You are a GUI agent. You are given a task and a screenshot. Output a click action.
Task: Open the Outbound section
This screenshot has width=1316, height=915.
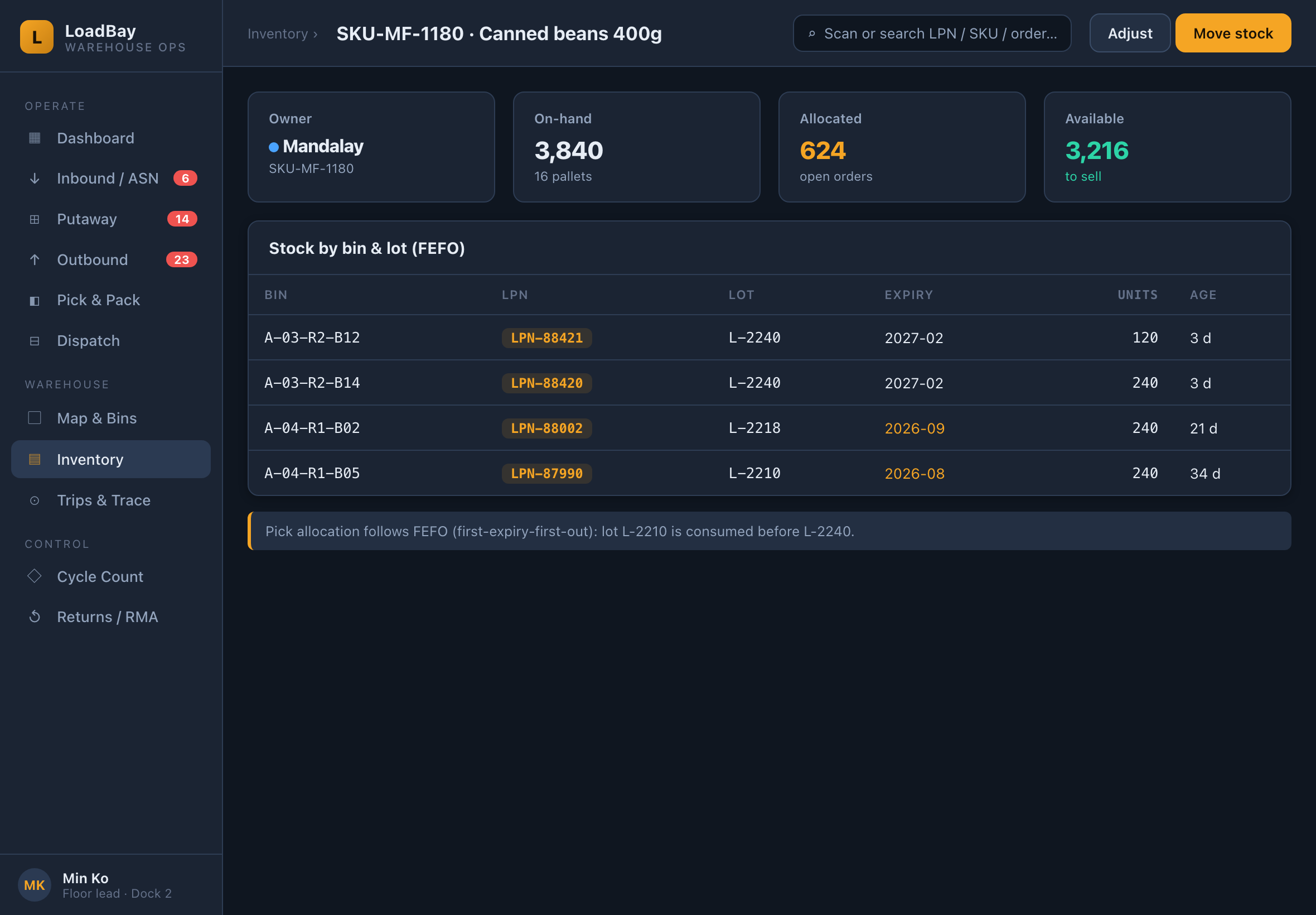click(x=110, y=259)
